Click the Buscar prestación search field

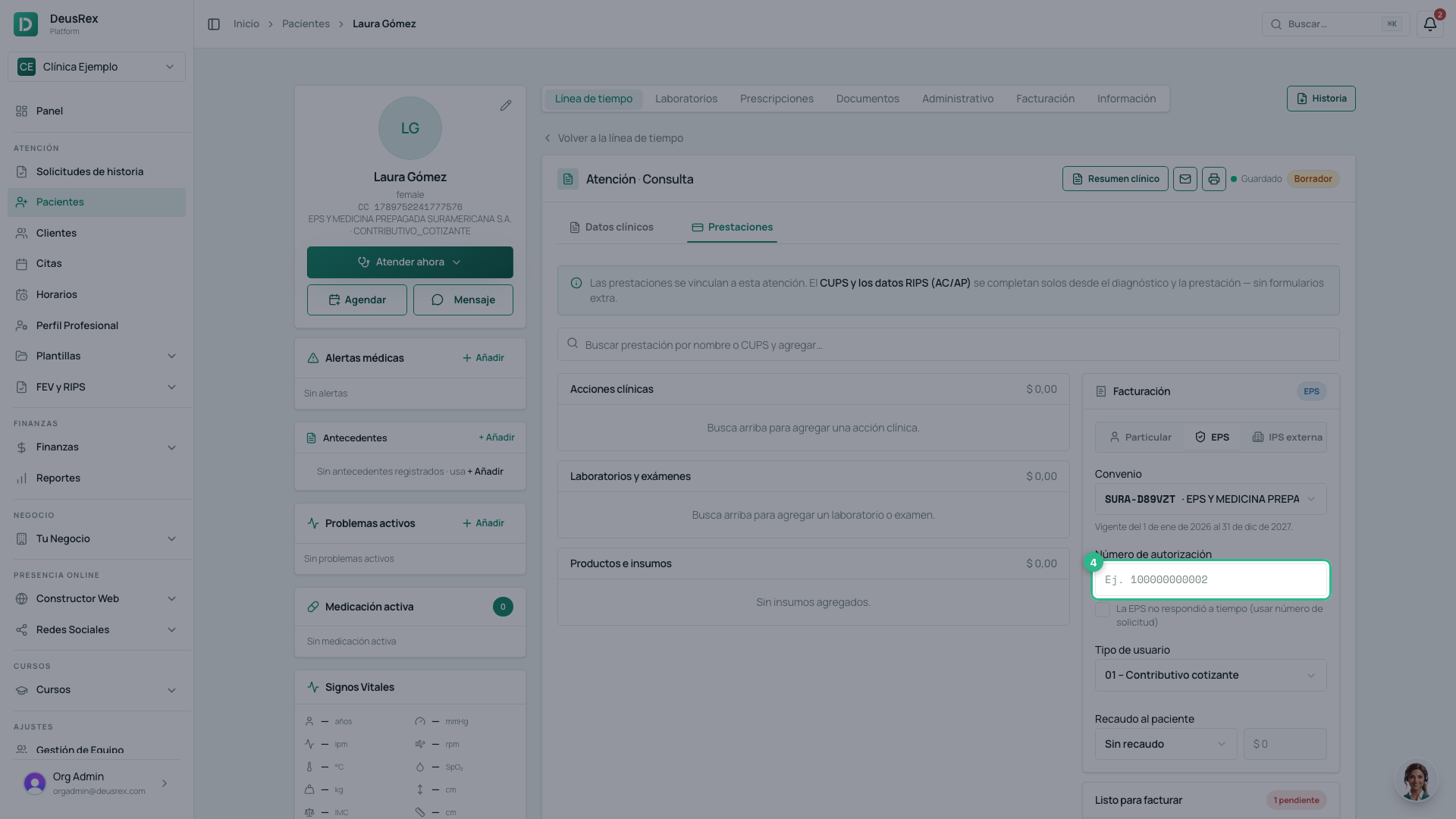tap(948, 344)
